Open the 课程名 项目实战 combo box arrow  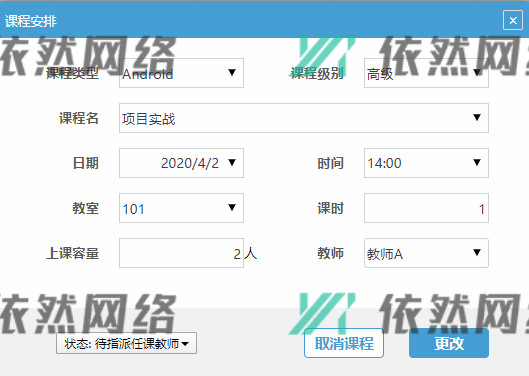(477, 117)
